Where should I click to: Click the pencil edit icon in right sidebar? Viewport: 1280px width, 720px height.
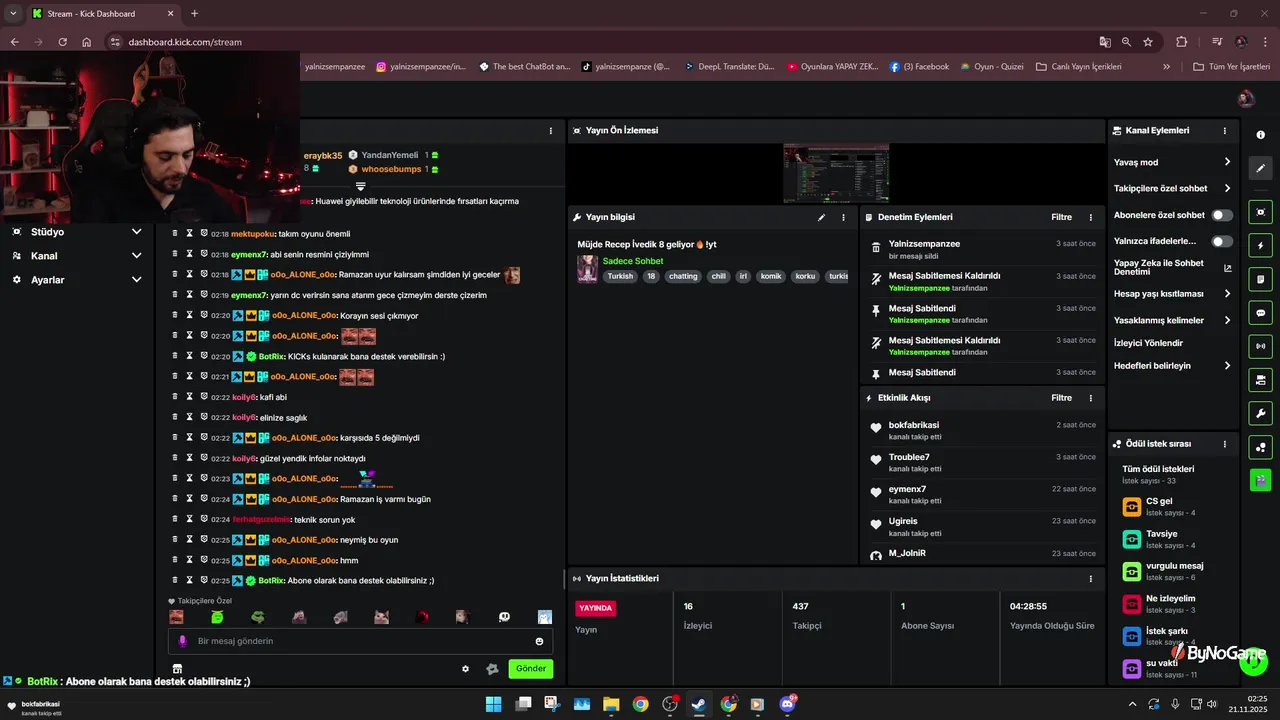1260,168
